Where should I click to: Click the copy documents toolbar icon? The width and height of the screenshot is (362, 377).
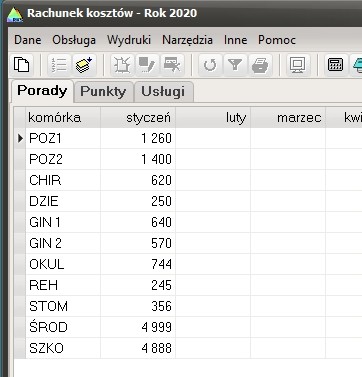21,65
